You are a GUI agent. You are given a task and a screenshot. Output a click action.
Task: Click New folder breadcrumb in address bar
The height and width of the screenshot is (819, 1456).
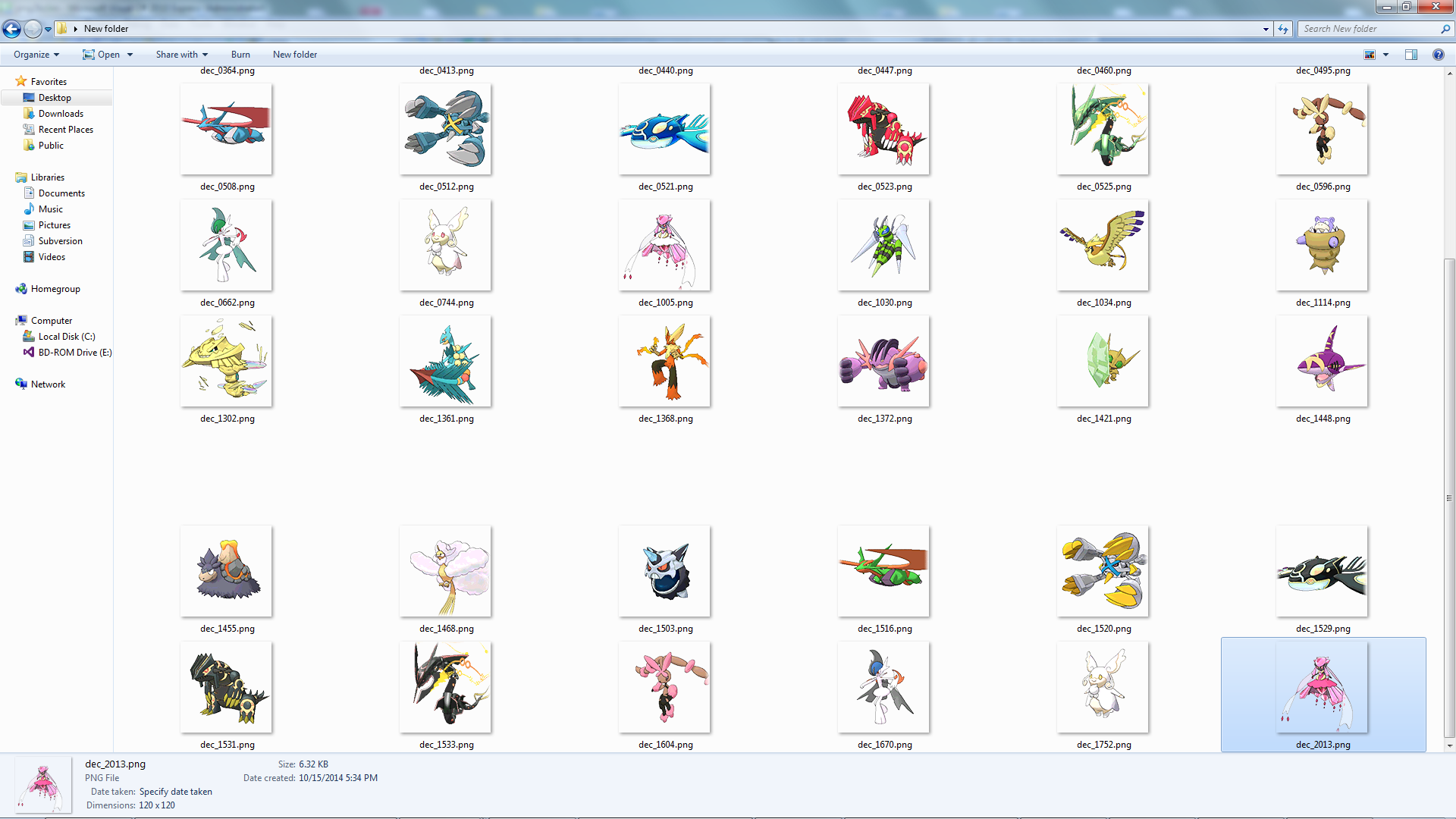tap(106, 29)
